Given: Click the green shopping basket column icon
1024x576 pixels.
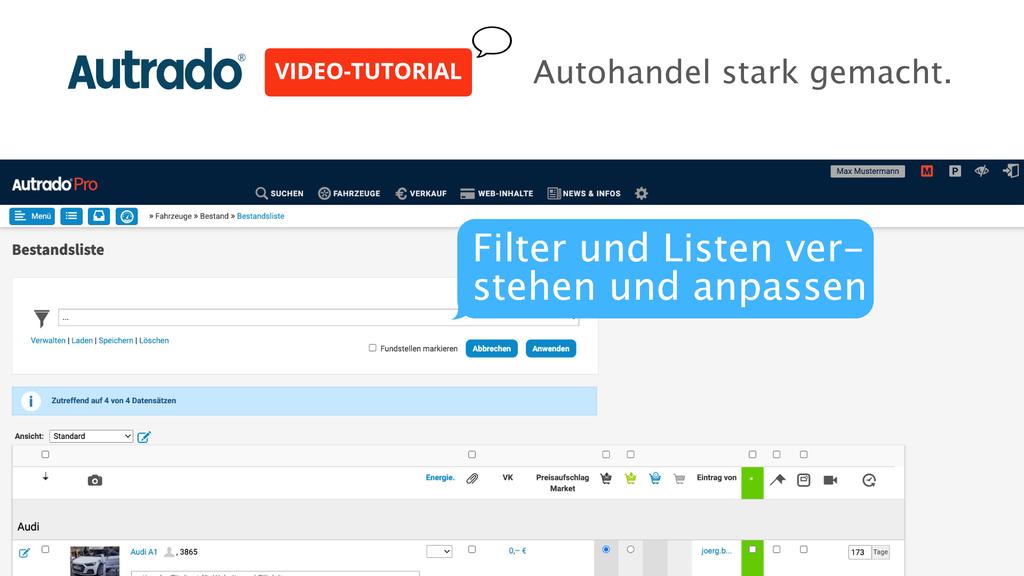Looking at the screenshot, I should pyautogui.click(x=630, y=479).
